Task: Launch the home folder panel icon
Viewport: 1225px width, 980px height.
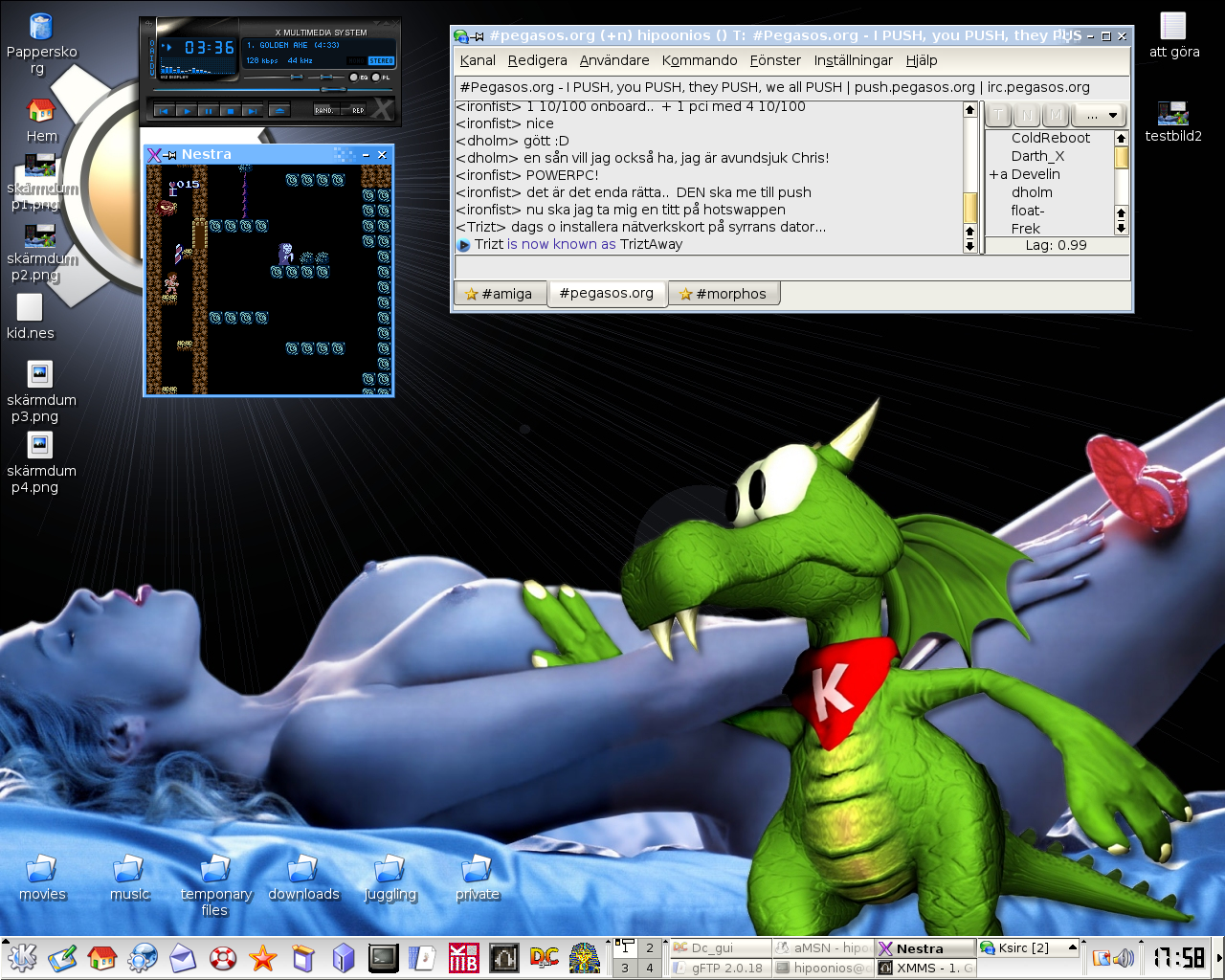Action: coord(101,957)
